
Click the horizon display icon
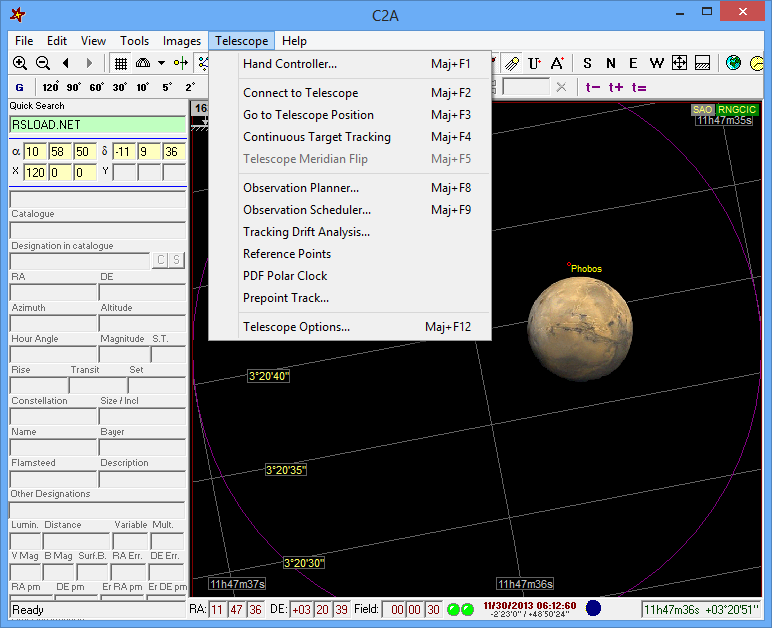(703, 63)
